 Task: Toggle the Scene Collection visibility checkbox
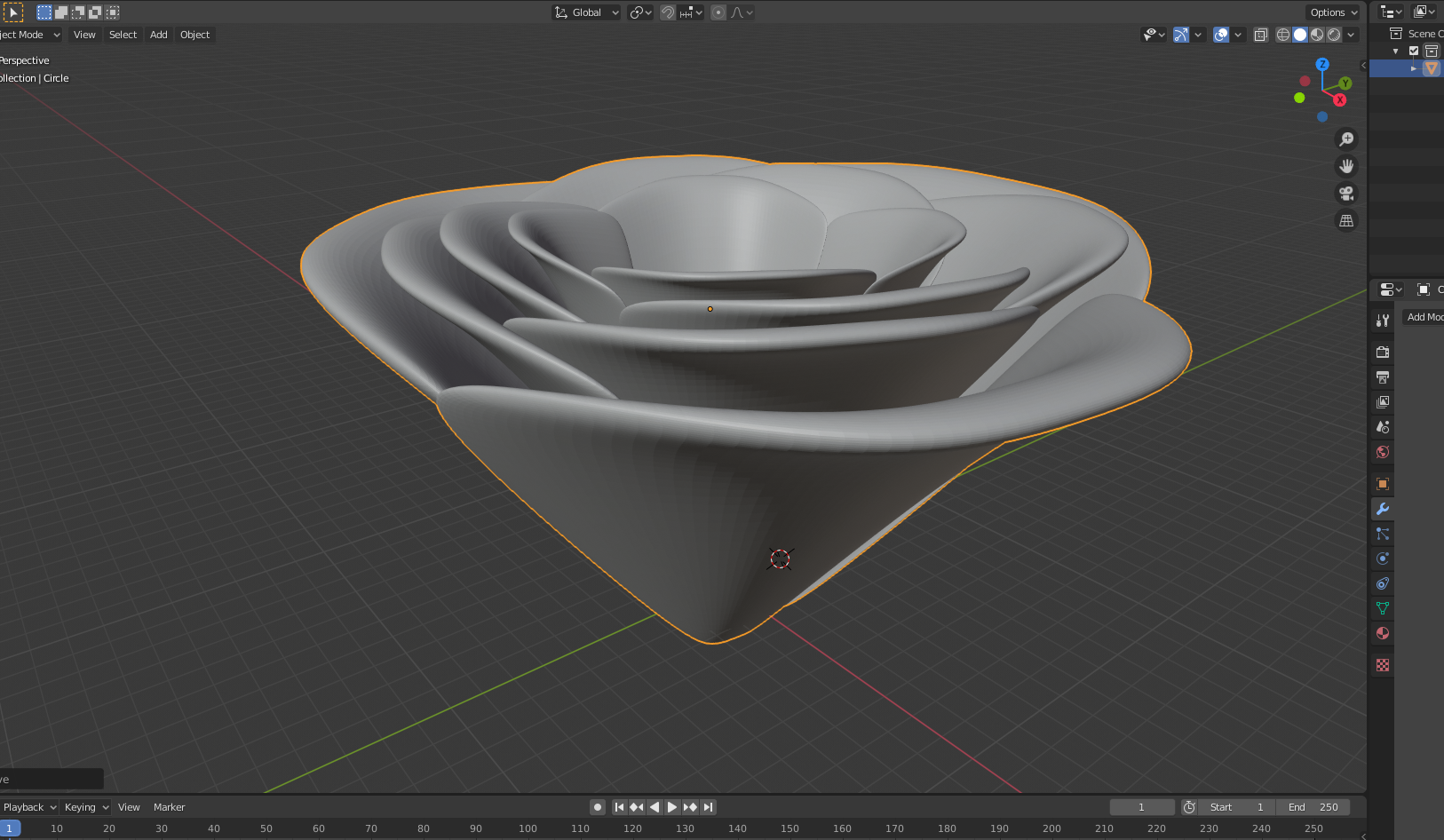tap(1414, 51)
